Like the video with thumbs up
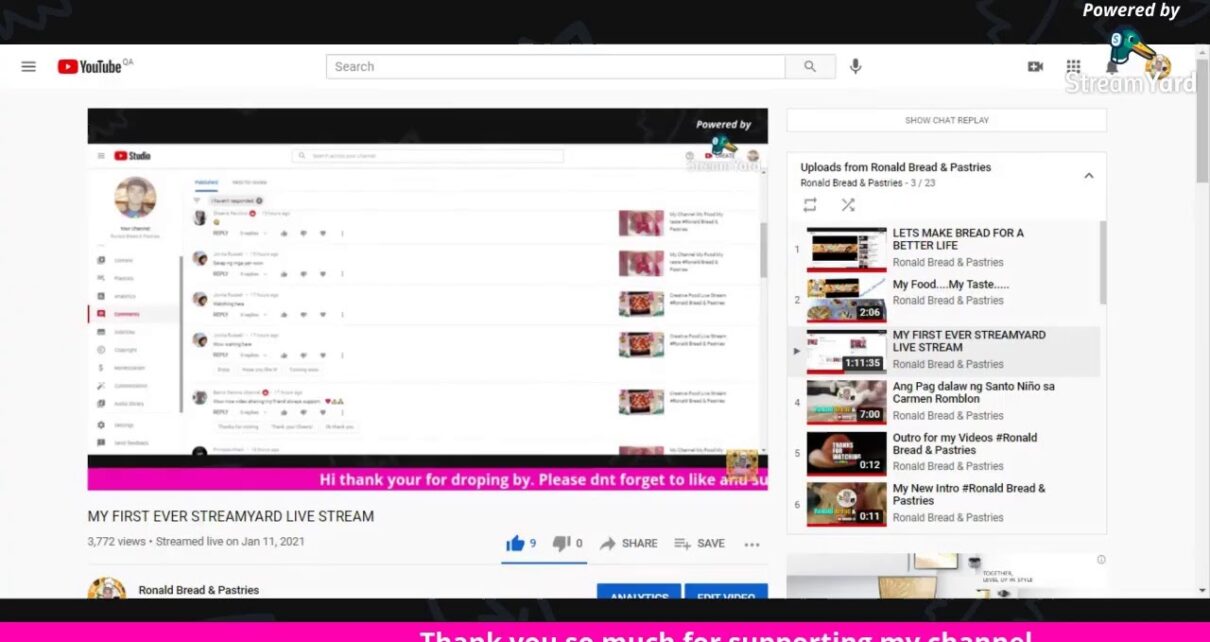 point(516,543)
